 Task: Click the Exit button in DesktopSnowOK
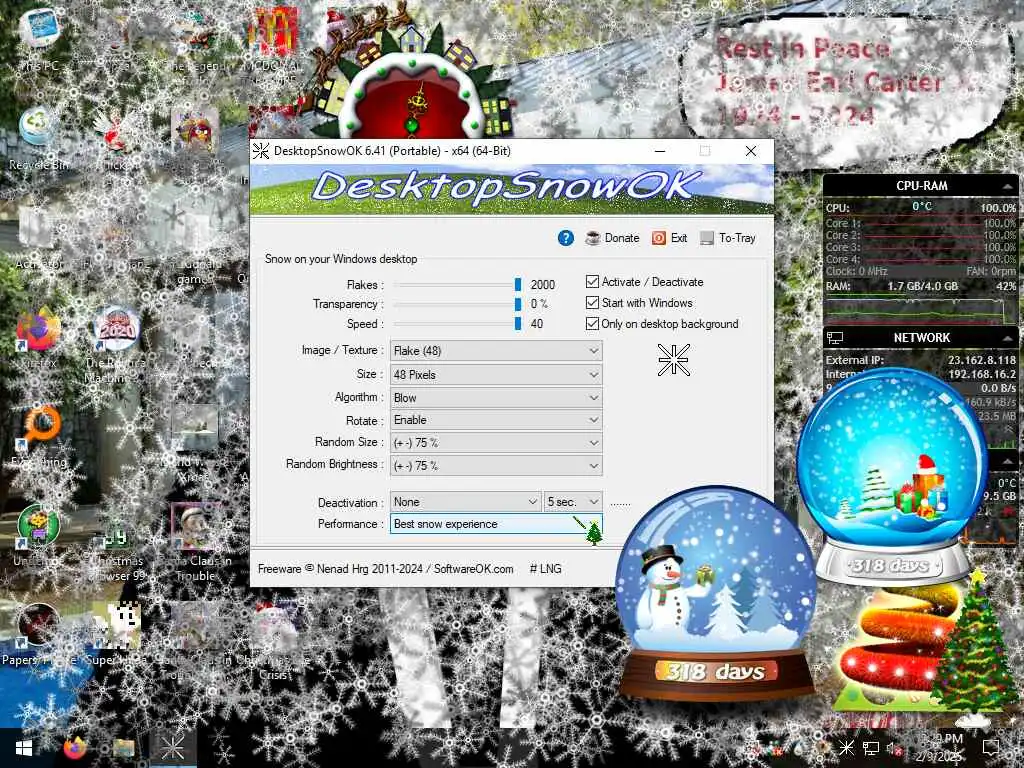pyautogui.click(x=670, y=238)
